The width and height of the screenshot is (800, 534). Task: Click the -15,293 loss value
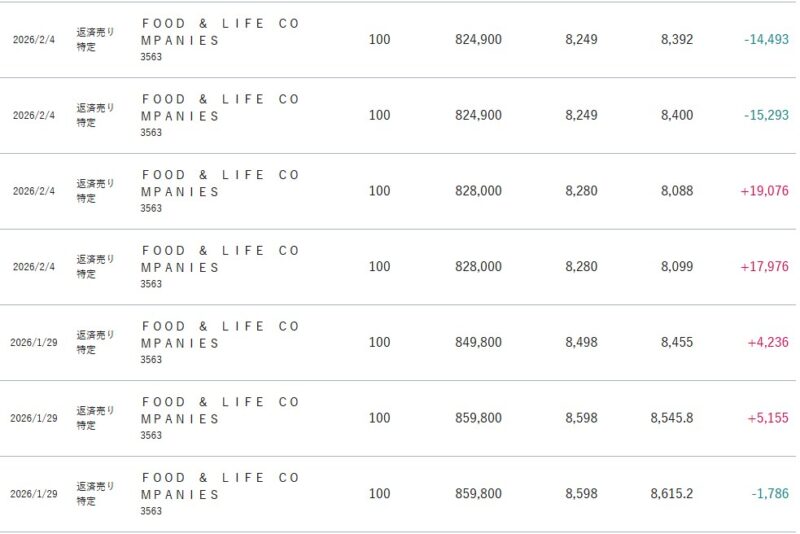coord(766,116)
